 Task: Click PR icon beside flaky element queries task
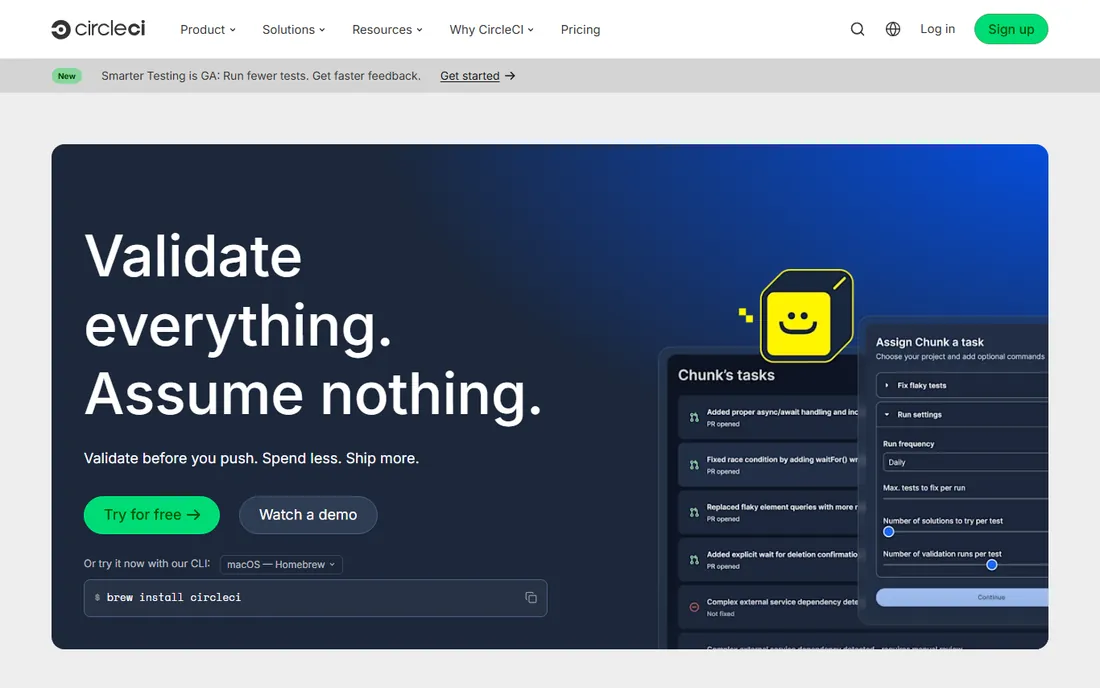[694, 513]
